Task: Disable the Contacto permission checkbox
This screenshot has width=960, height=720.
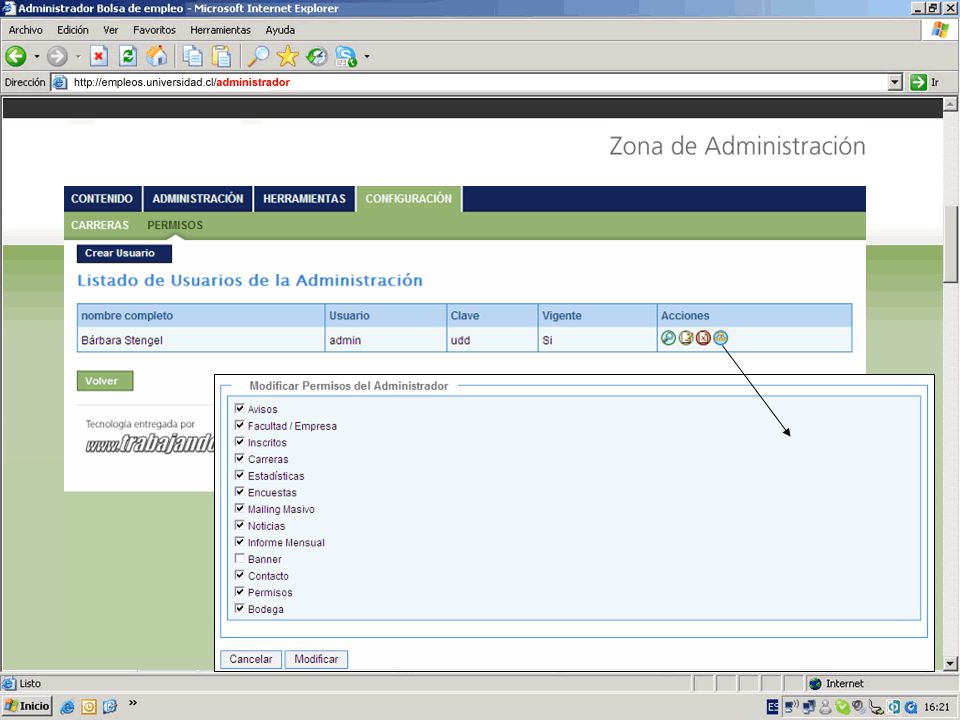Action: (x=240, y=575)
